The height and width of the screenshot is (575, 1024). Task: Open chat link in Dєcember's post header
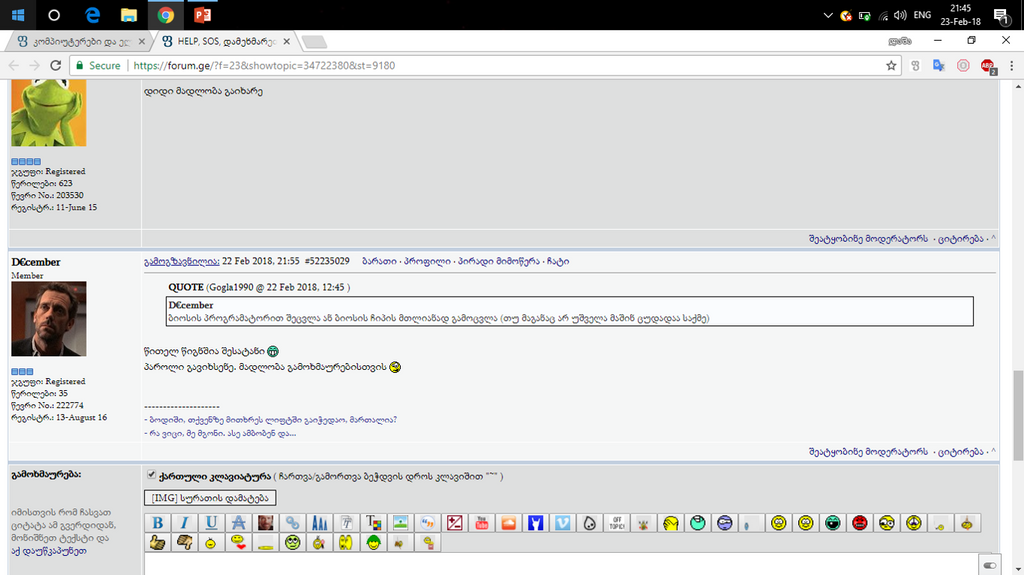coord(558,261)
